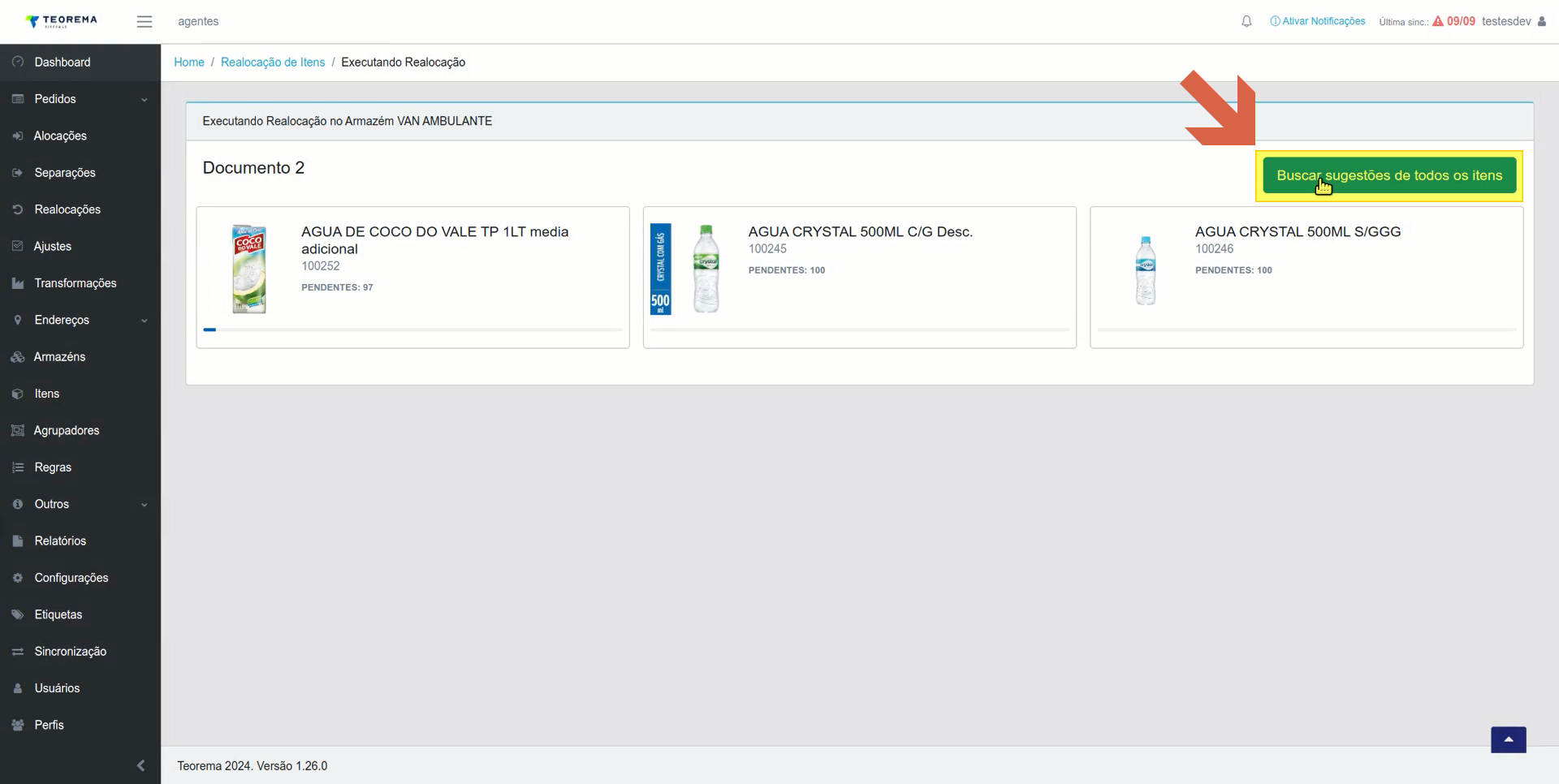
Task: Select the Relatórios menu item
Action: click(x=80, y=541)
